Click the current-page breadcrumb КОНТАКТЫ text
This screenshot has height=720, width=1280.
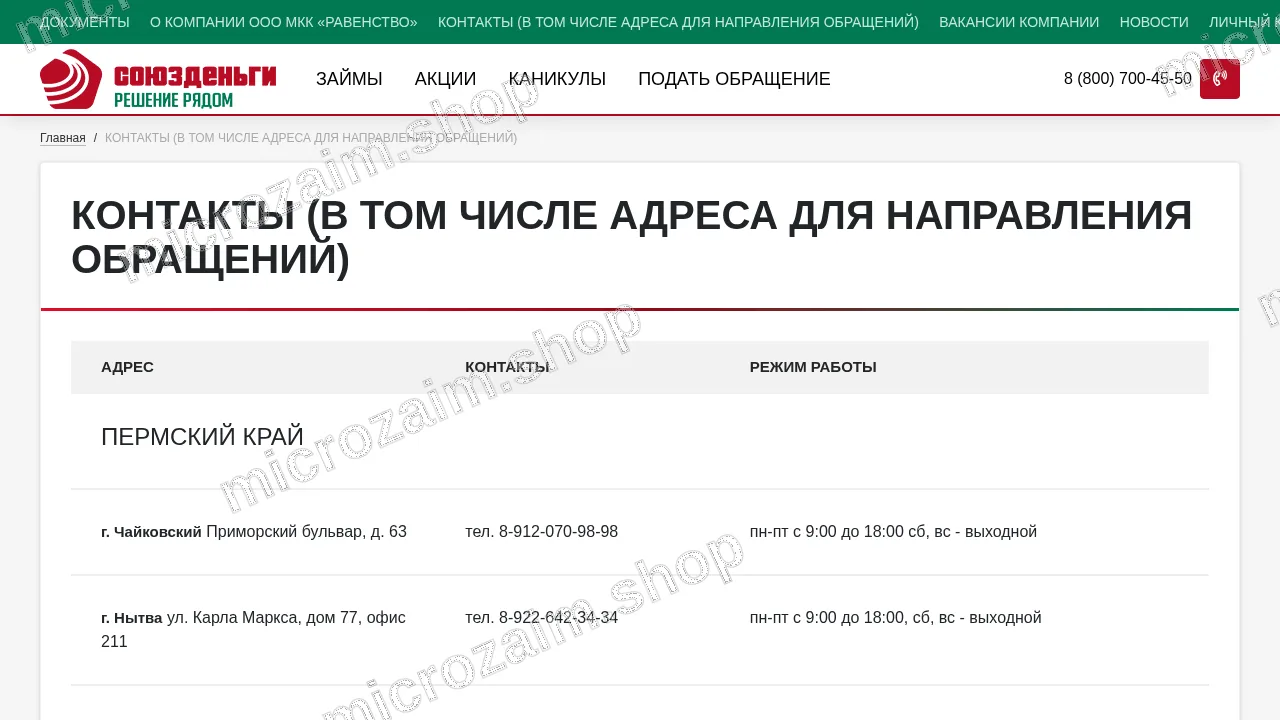(311, 138)
